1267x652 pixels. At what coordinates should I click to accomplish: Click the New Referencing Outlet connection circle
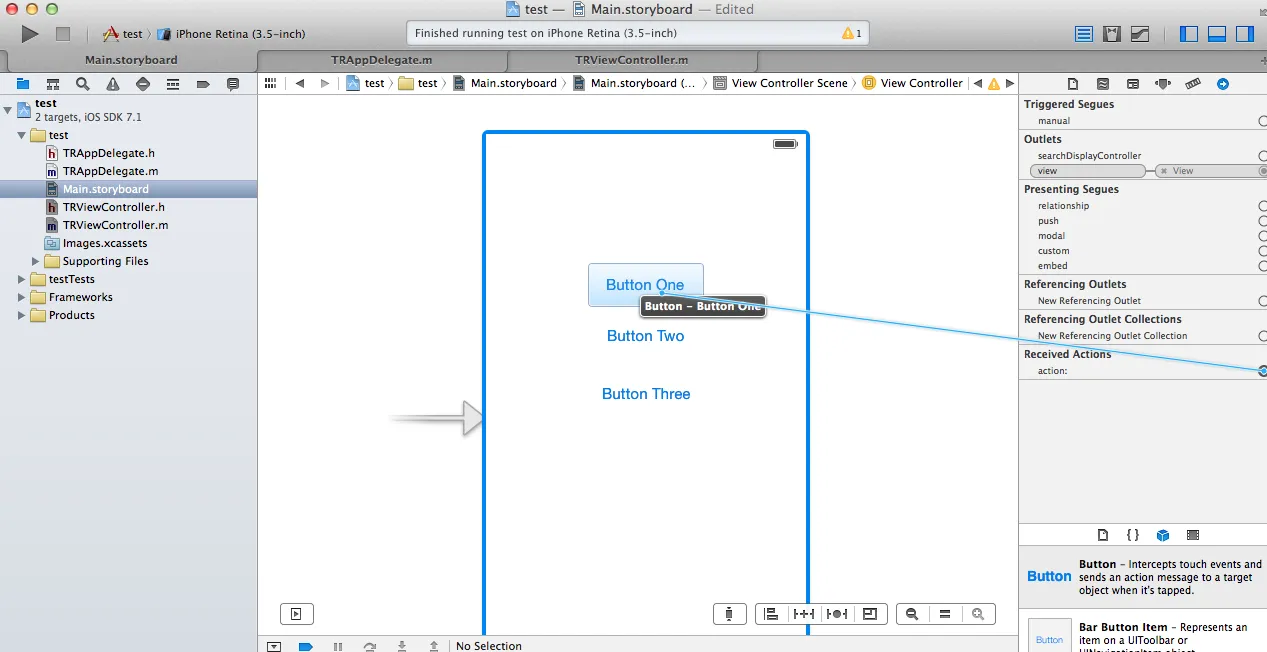[1263, 301]
